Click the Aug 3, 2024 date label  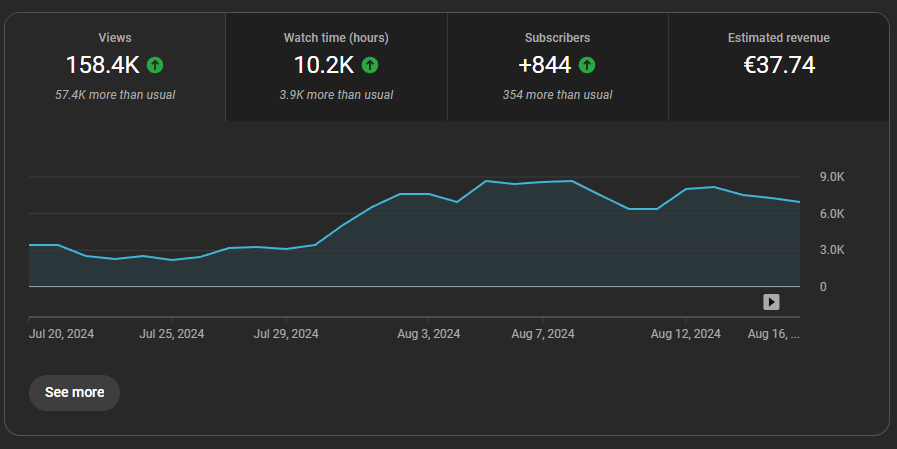(x=428, y=334)
